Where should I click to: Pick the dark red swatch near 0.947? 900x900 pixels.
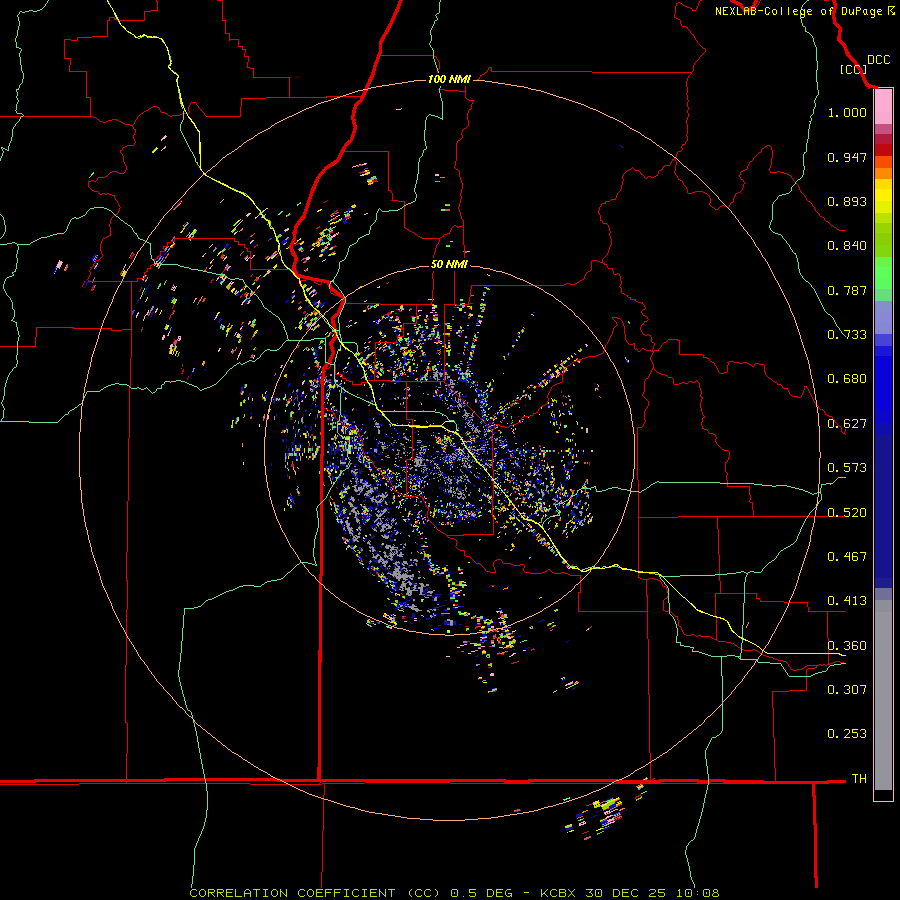[883, 150]
